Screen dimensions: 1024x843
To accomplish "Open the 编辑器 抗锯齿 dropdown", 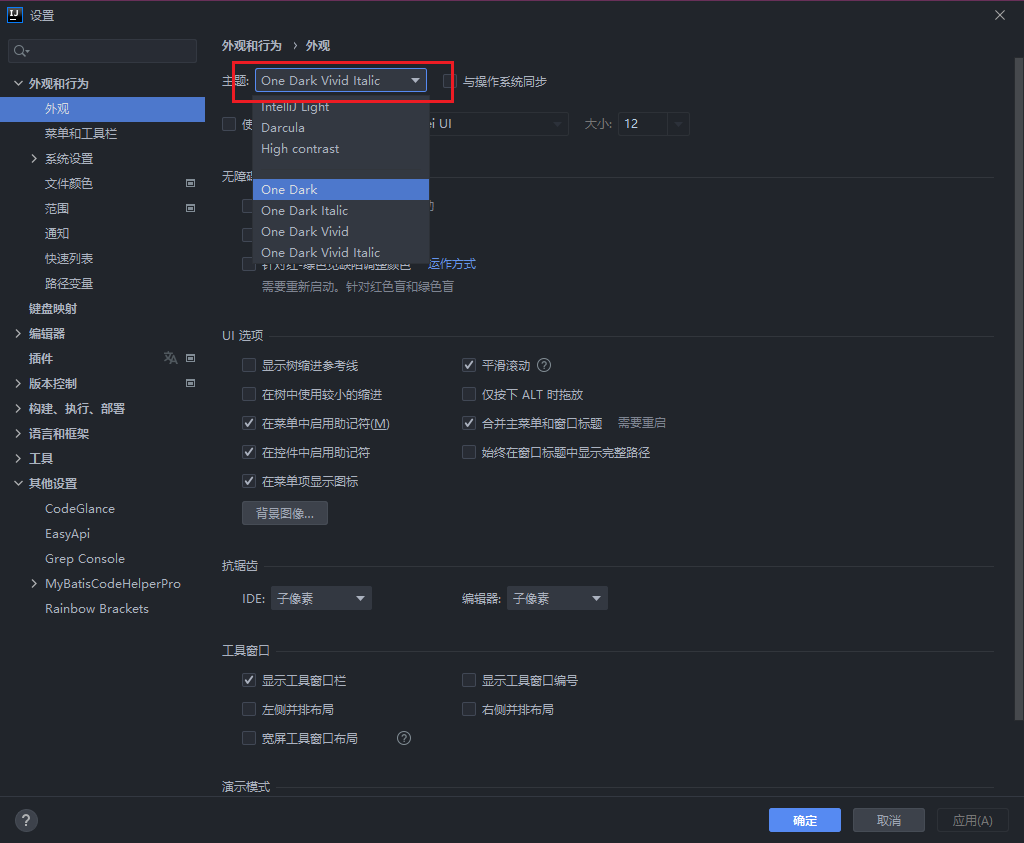I will 557,598.
